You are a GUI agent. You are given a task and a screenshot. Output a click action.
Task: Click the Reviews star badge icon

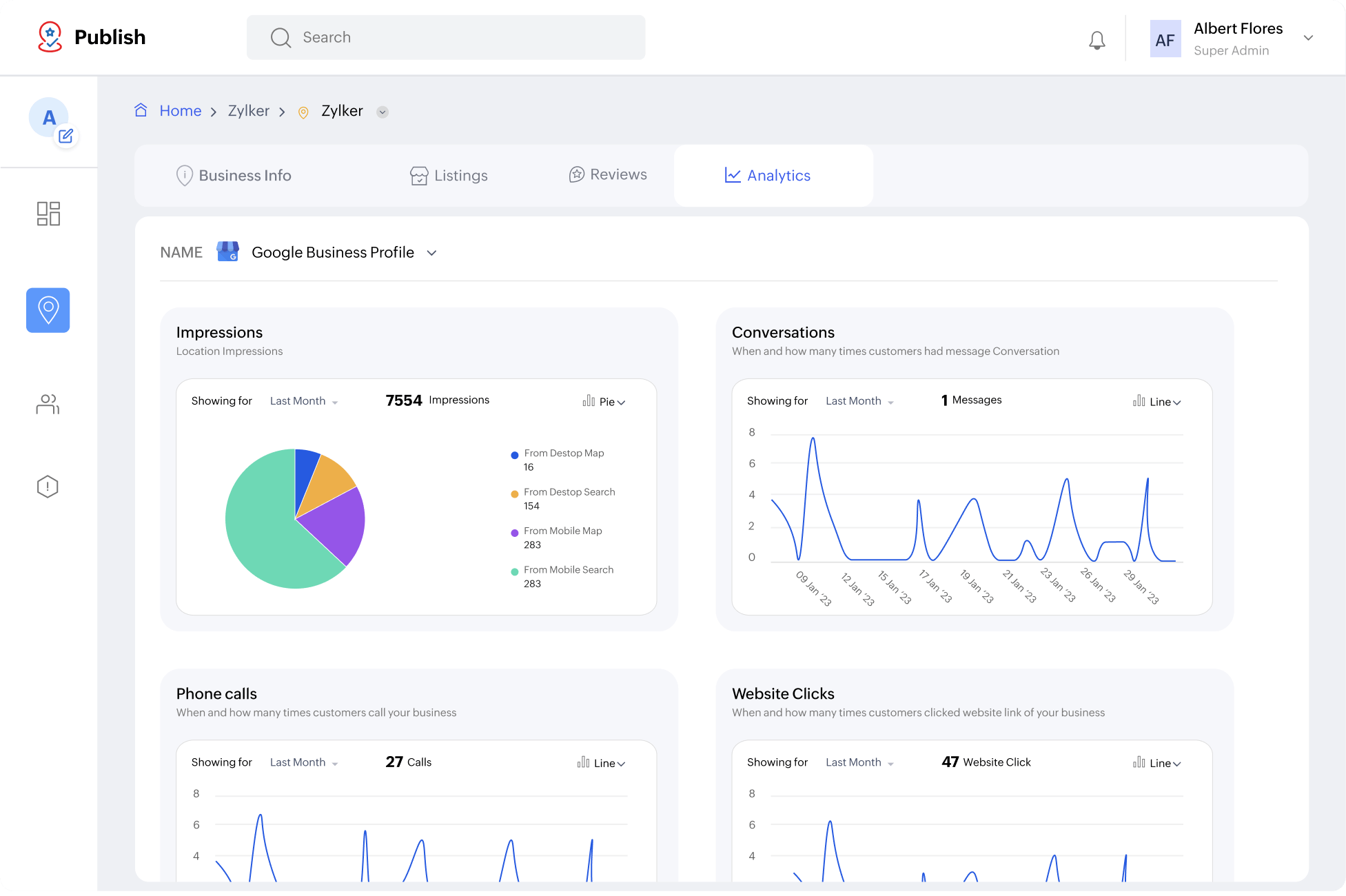tap(577, 174)
